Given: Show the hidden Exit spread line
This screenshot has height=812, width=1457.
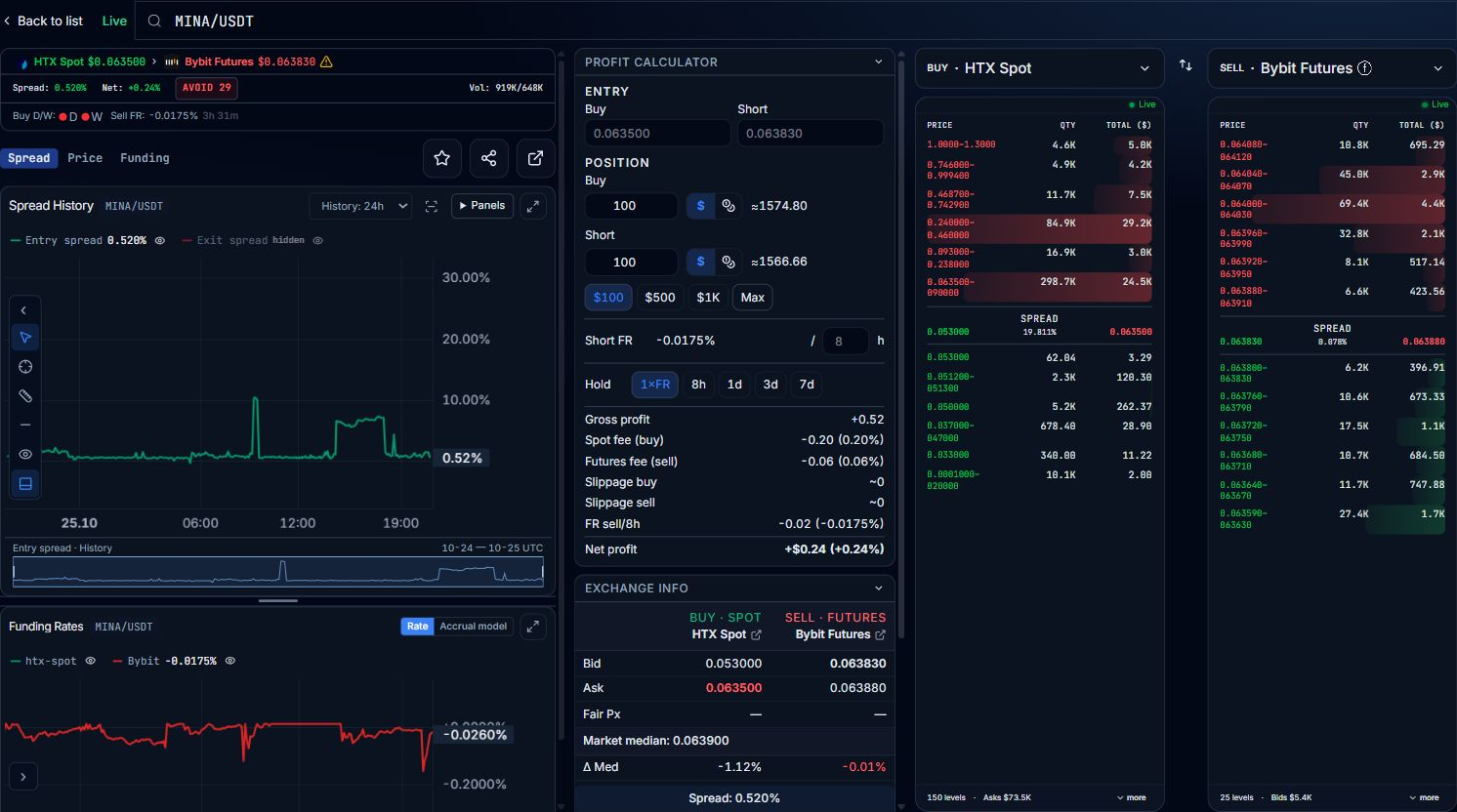Looking at the screenshot, I should point(317,240).
